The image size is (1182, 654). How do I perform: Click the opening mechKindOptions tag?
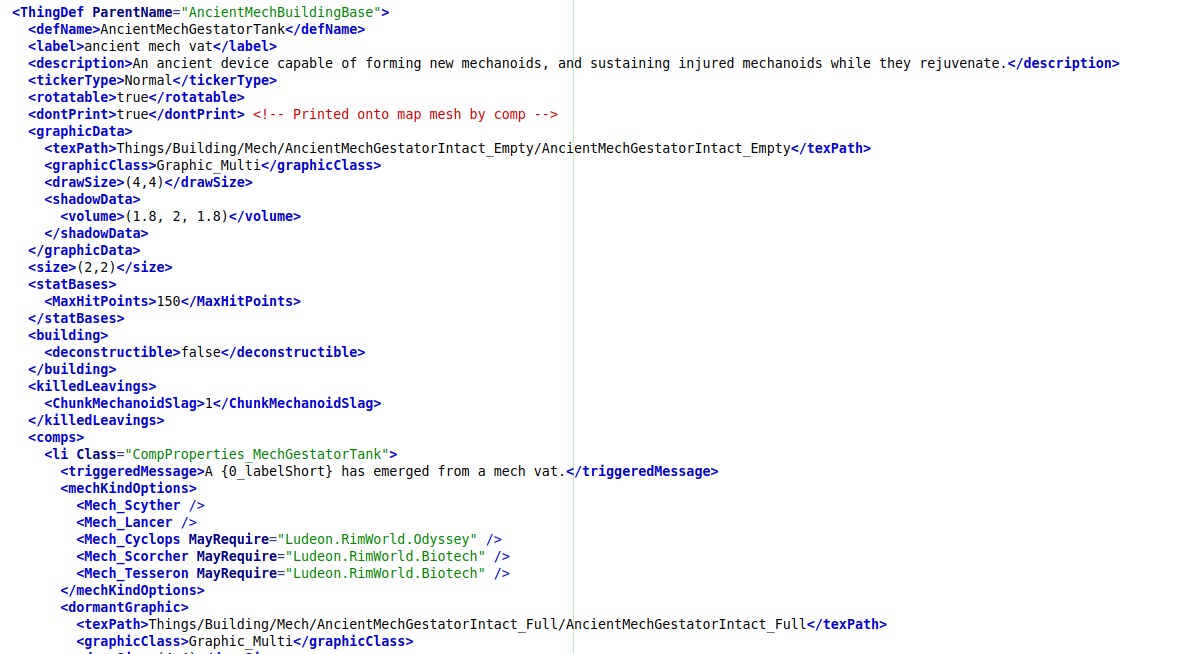pyautogui.click(x=128, y=488)
